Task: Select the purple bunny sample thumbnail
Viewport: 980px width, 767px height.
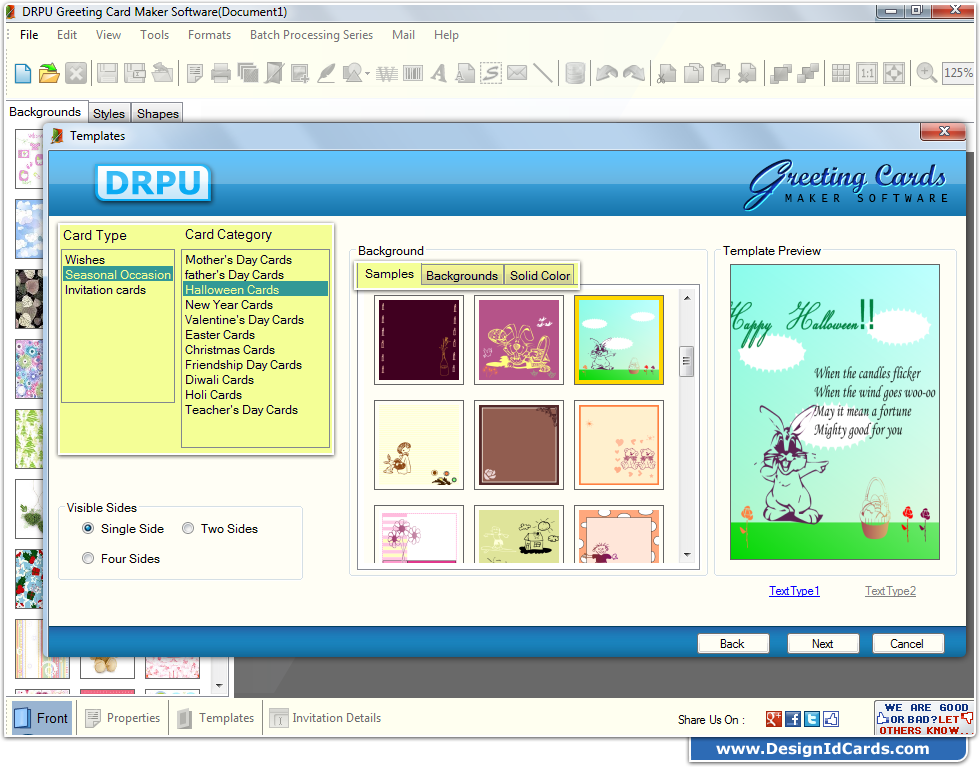Action: click(x=519, y=339)
